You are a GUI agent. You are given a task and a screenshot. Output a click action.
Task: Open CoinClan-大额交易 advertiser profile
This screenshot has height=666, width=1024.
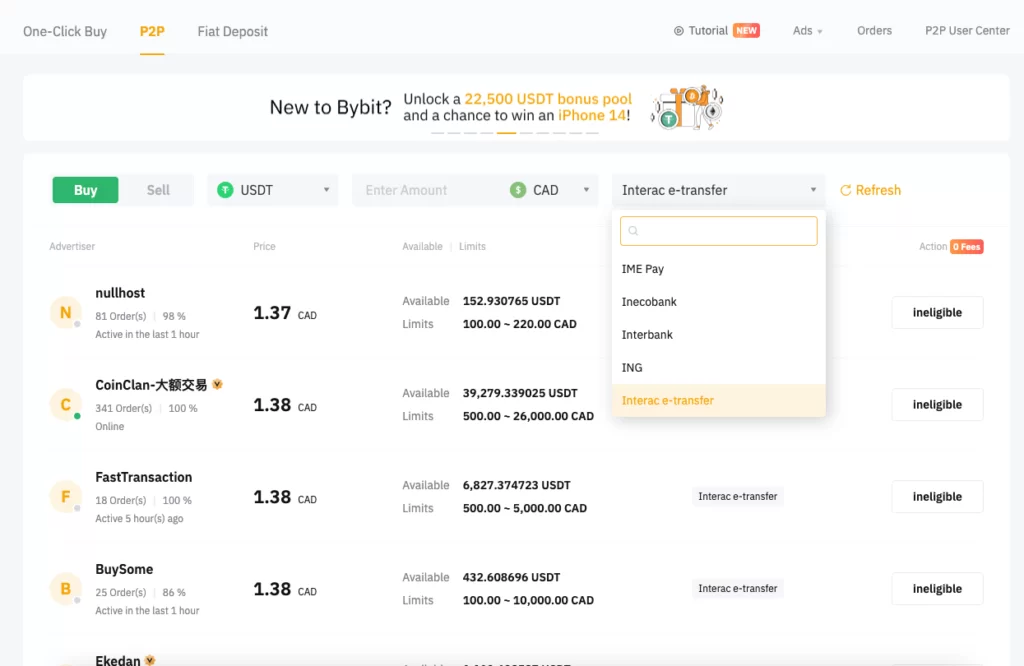click(151, 385)
